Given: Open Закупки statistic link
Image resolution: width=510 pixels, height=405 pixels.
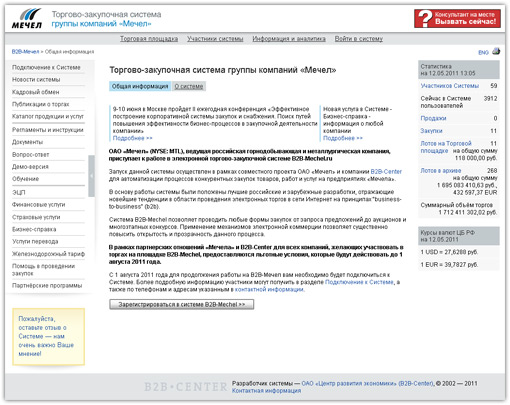Looking at the screenshot, I should pos(431,131).
